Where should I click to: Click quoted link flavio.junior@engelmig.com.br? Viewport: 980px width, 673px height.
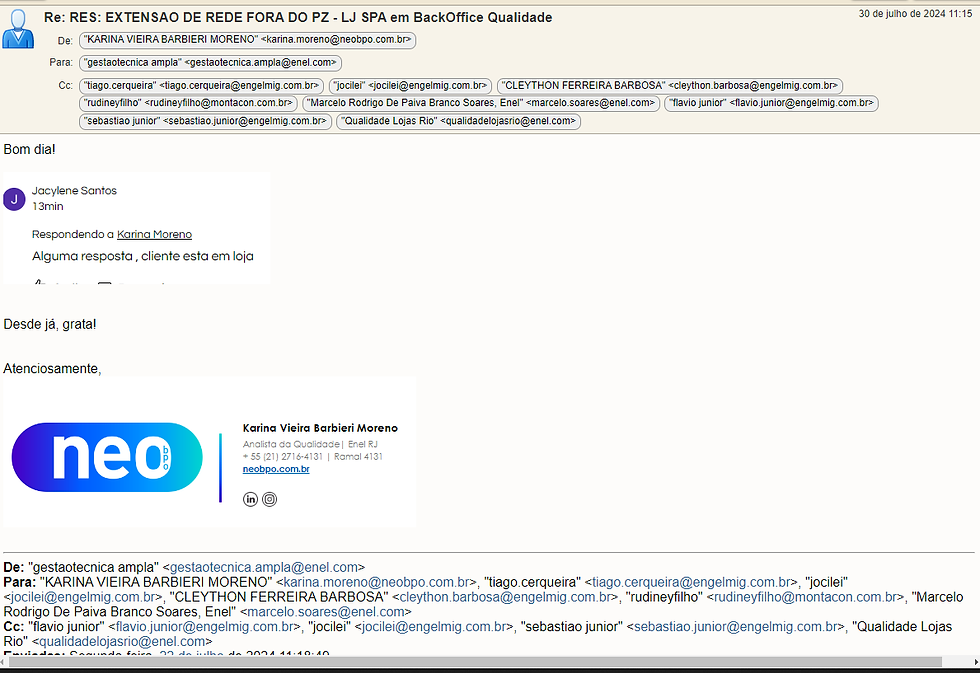coord(205,627)
